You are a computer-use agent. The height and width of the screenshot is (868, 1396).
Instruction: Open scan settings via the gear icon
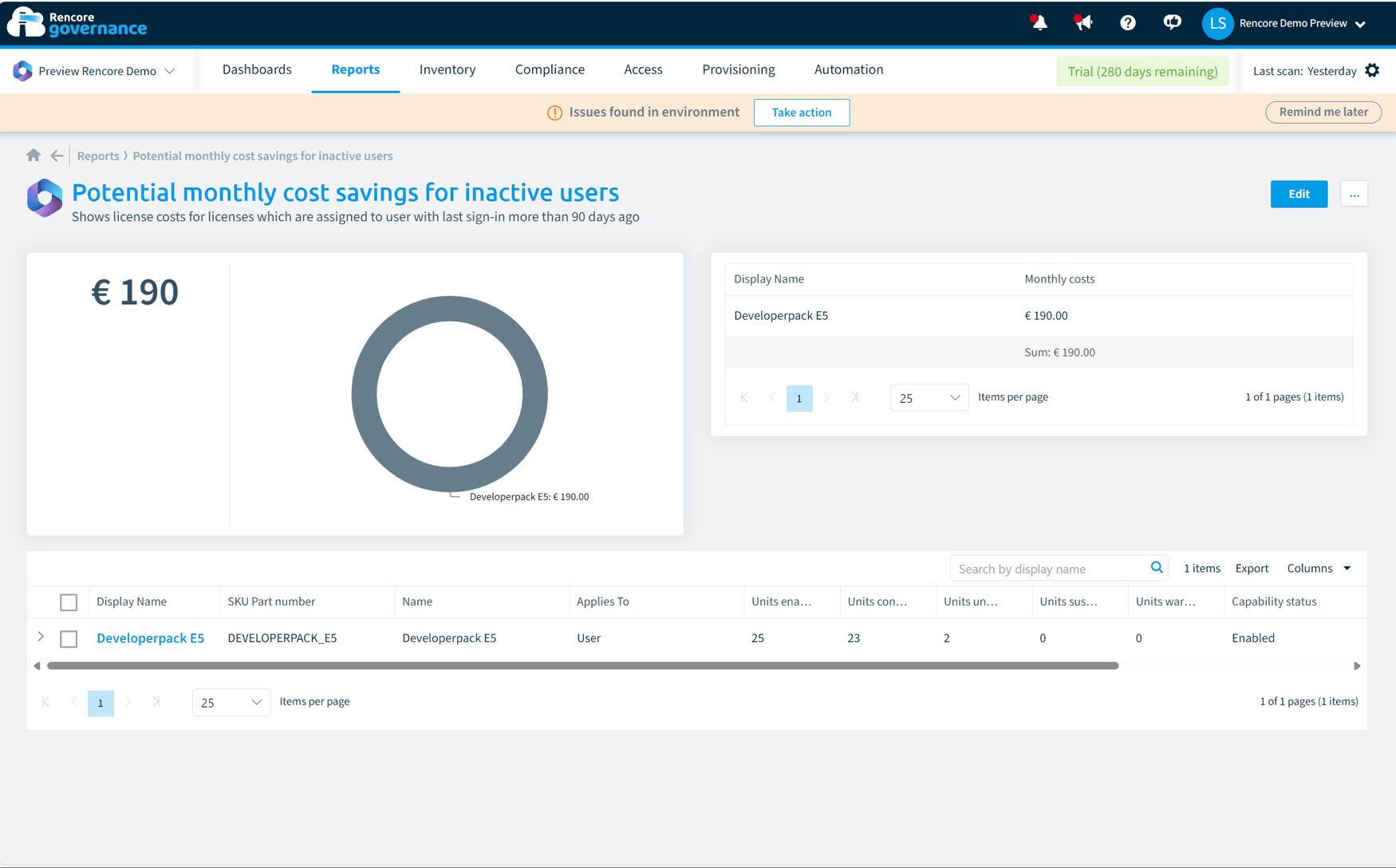(x=1373, y=70)
